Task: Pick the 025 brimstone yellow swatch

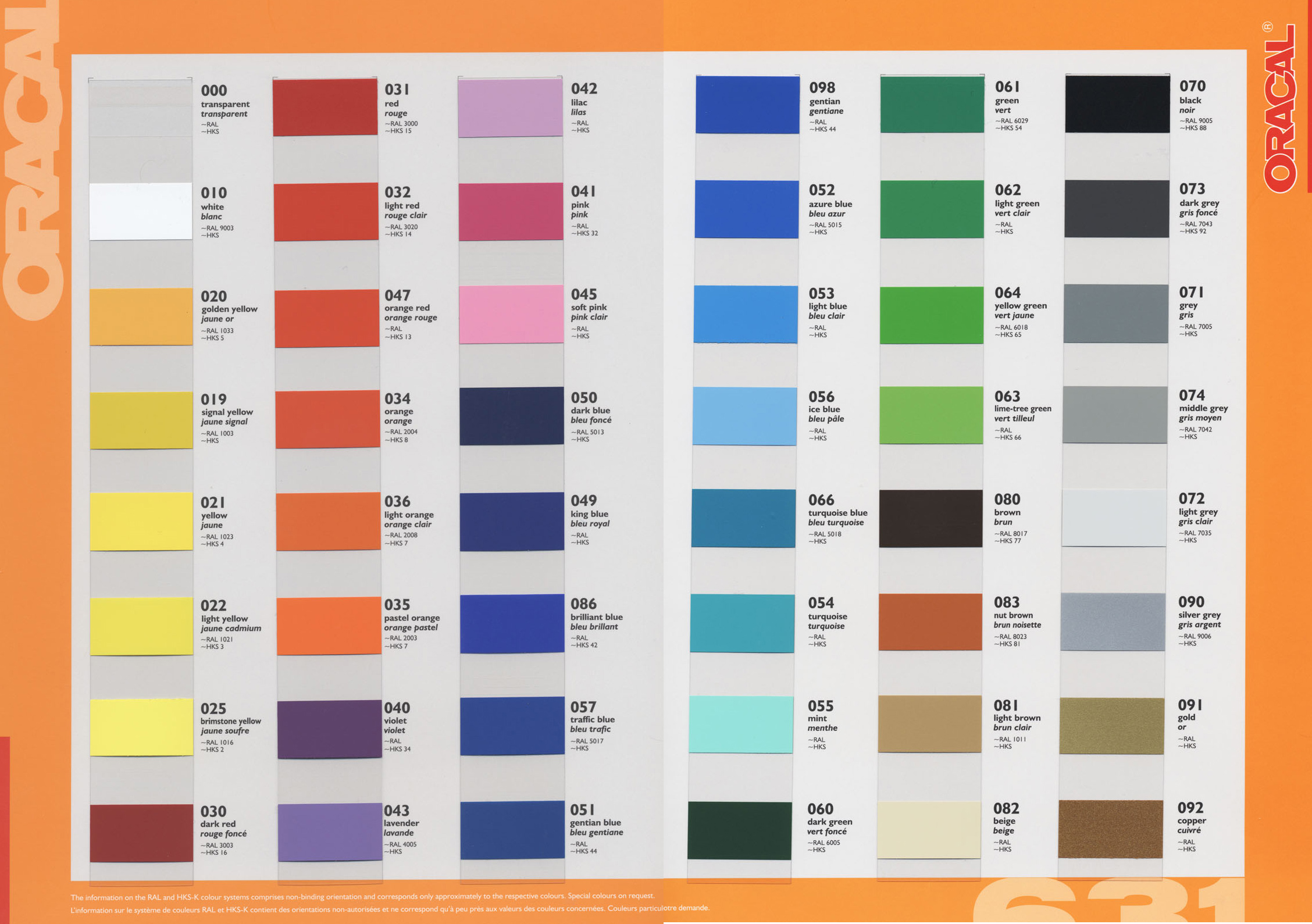Action: [x=141, y=727]
